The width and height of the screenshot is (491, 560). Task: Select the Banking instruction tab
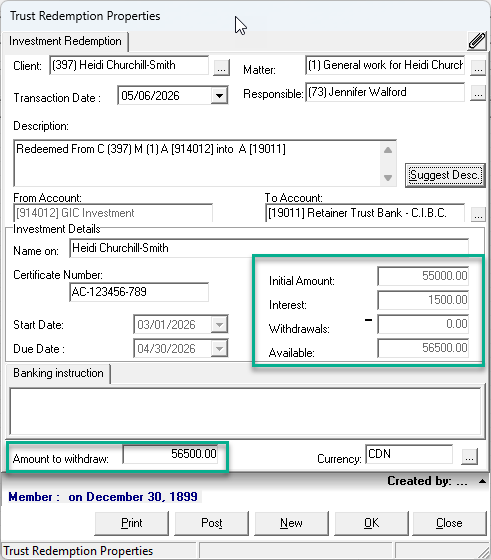[58, 373]
